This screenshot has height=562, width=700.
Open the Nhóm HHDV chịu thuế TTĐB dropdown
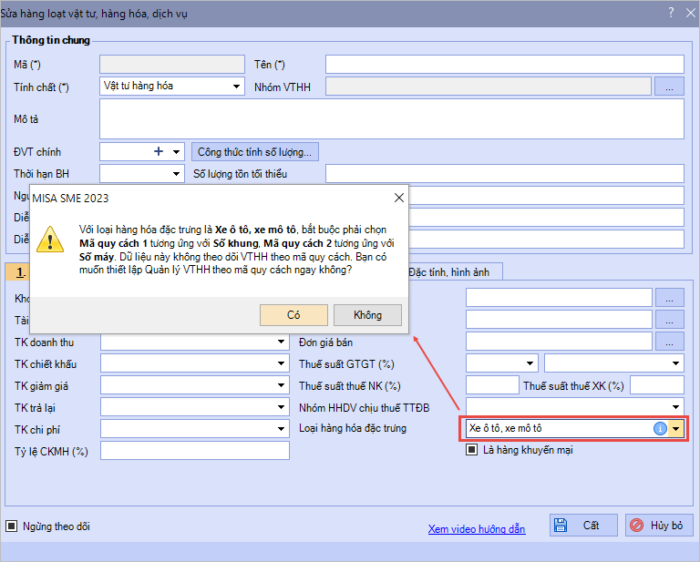676,407
